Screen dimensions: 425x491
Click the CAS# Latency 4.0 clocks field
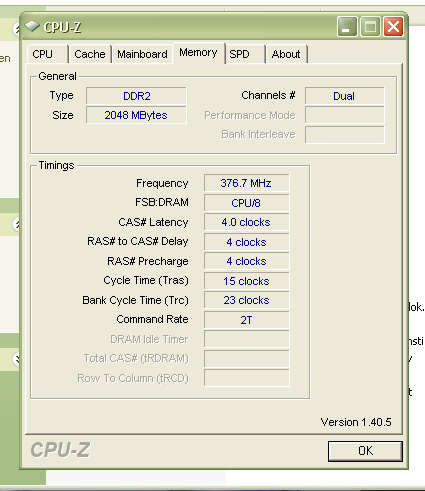[246, 222]
